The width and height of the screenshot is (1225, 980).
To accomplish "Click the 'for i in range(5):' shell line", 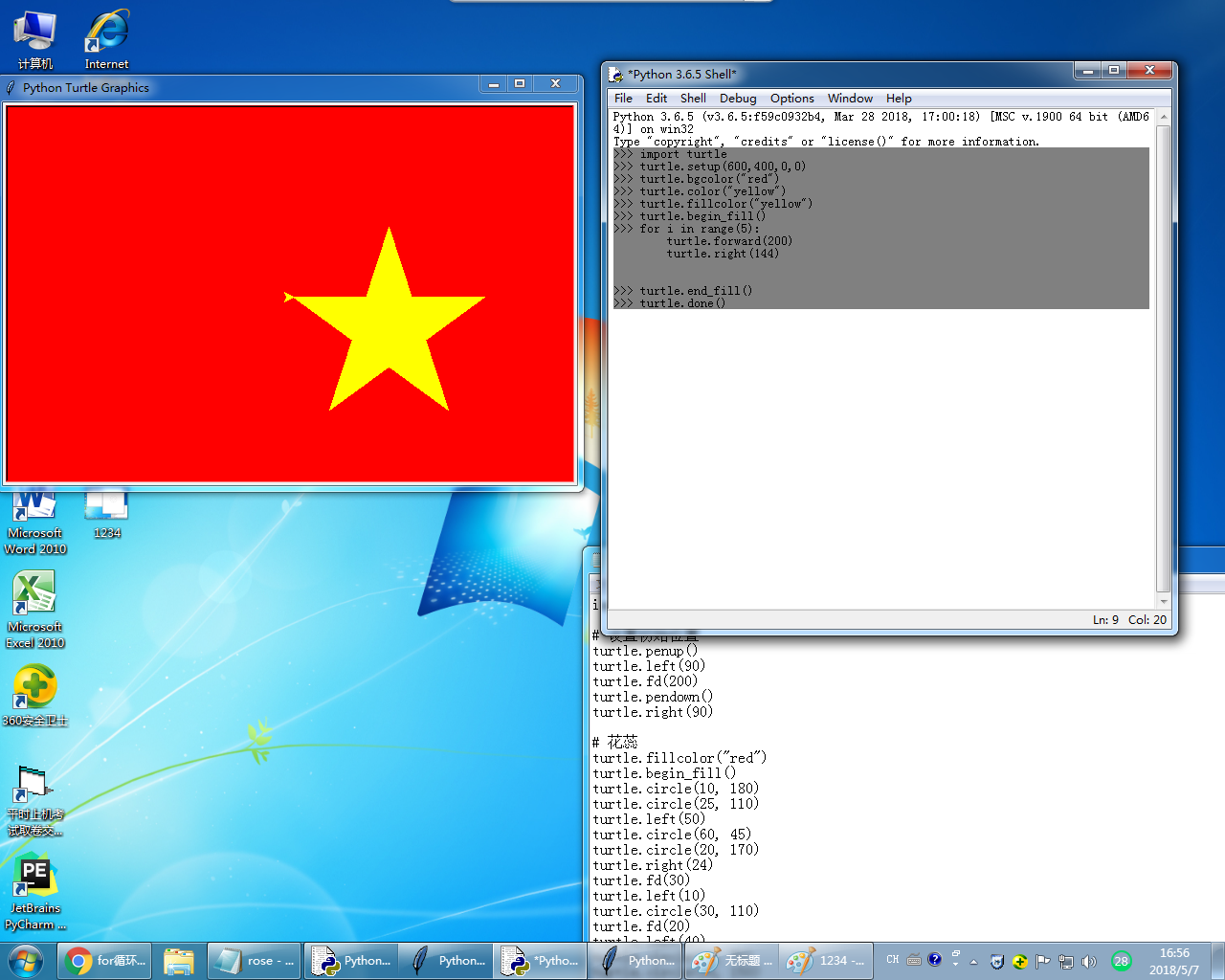I will [x=700, y=229].
